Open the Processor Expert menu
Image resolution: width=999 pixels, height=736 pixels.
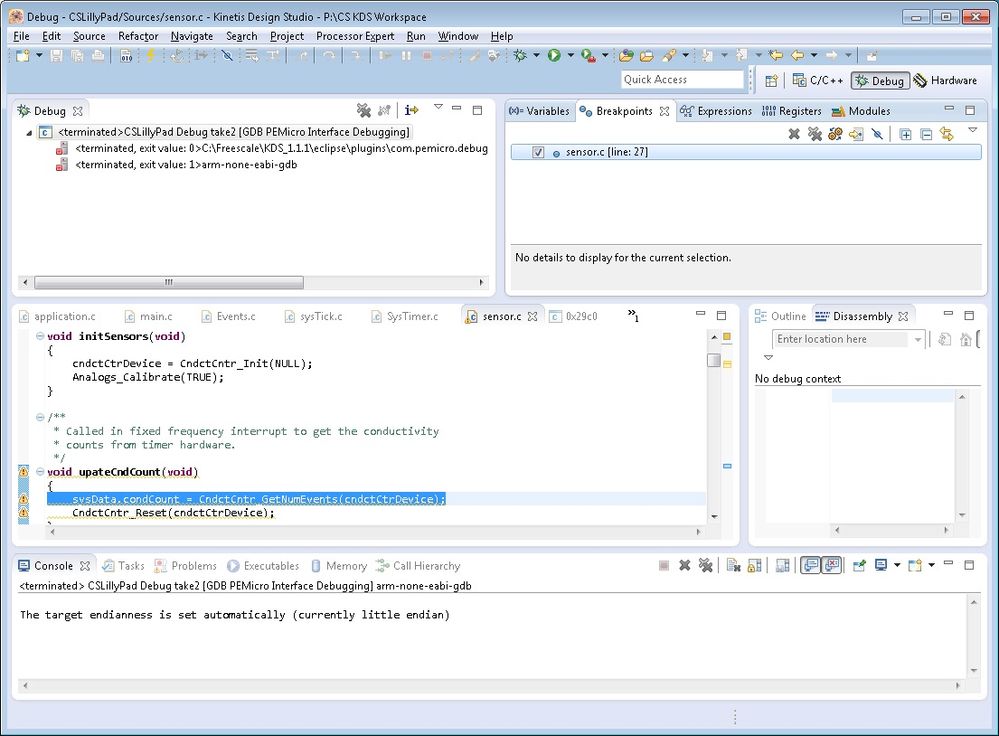[355, 36]
